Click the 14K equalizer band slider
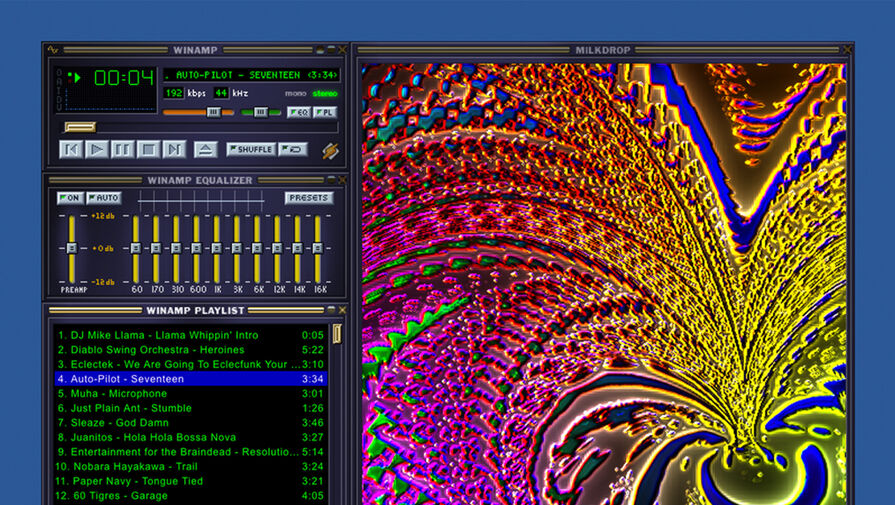 click(x=297, y=249)
